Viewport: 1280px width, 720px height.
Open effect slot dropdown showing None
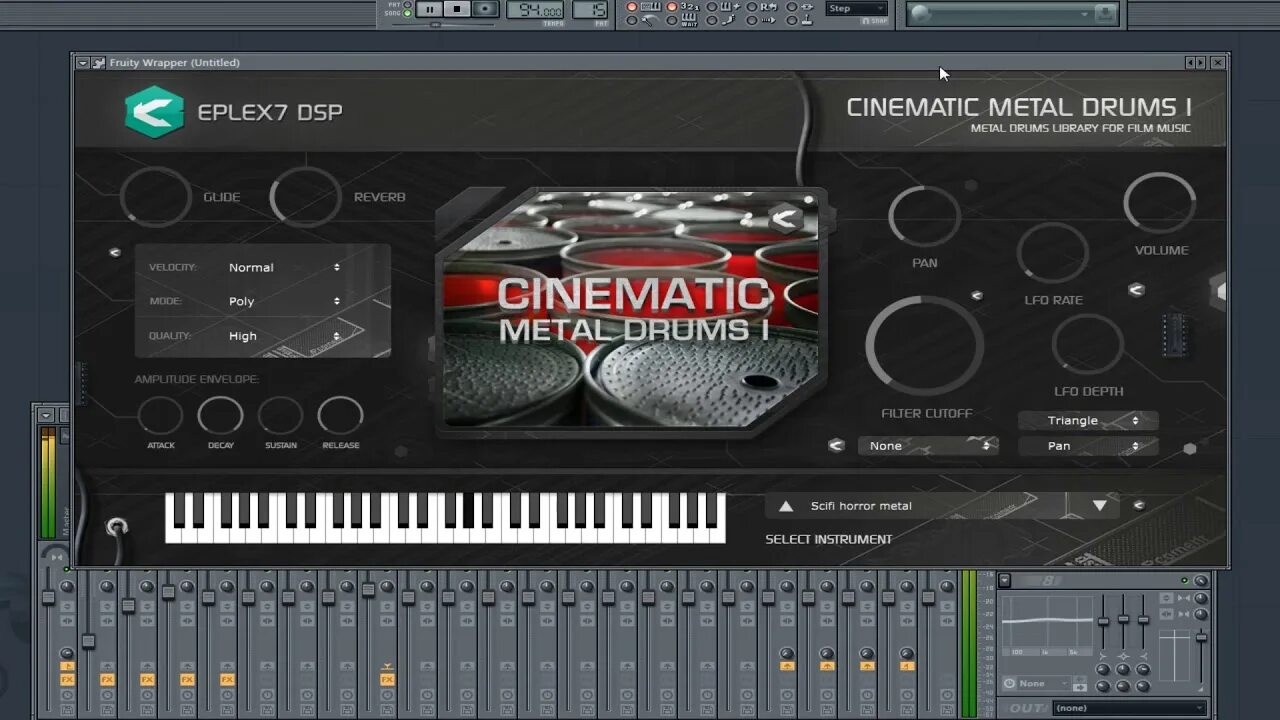tap(1045, 684)
